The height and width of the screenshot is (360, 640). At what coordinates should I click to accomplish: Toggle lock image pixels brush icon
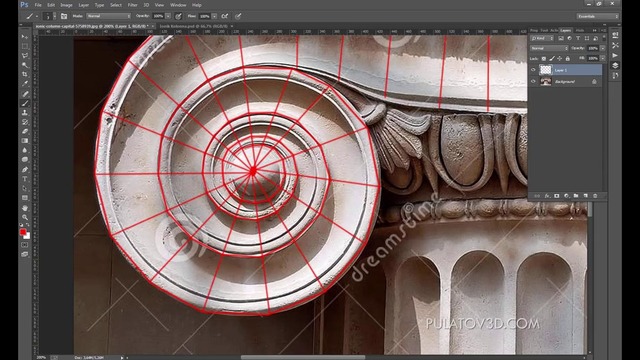(x=552, y=59)
